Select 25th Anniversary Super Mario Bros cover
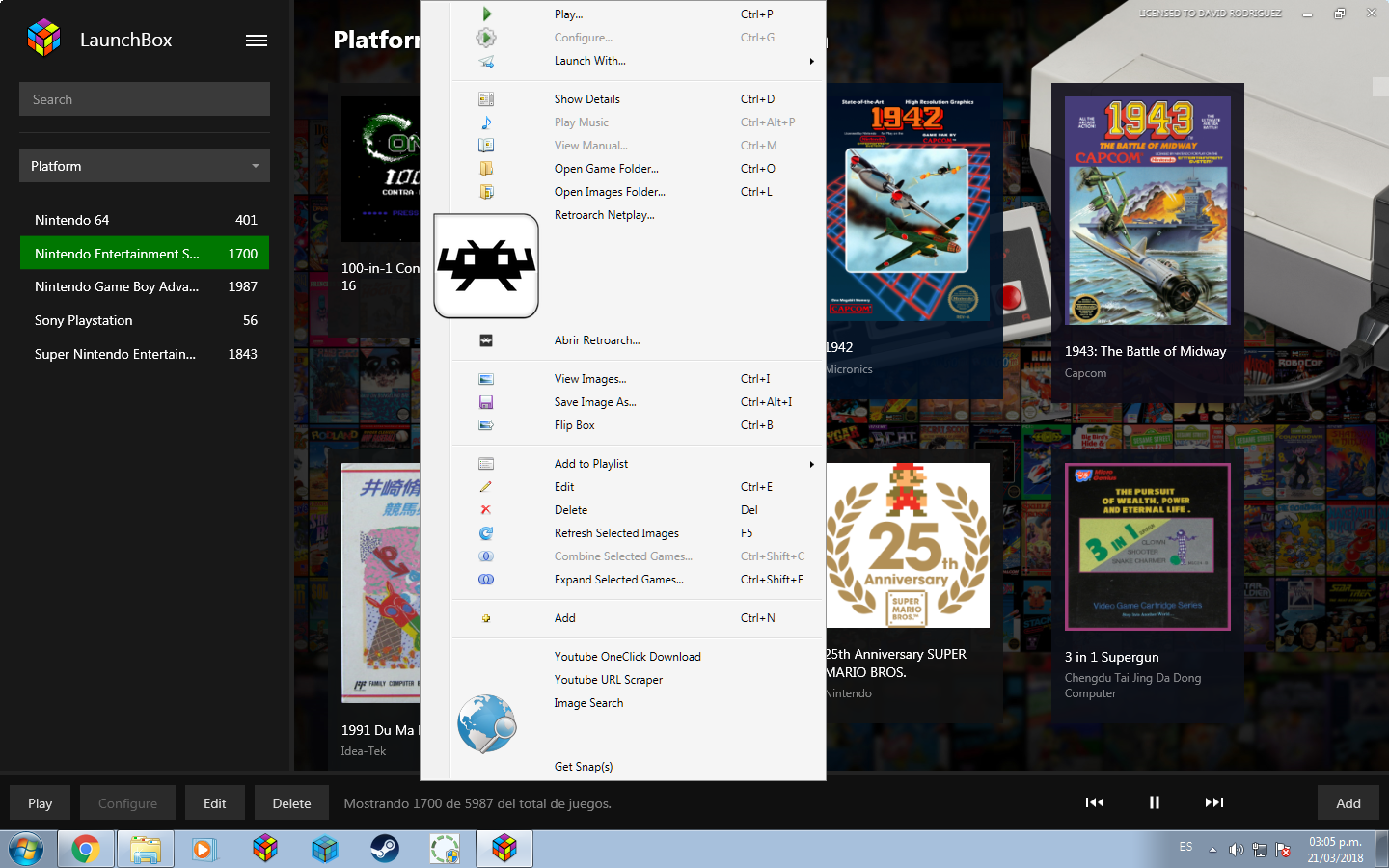Screen dimensions: 1389x868 908,545
